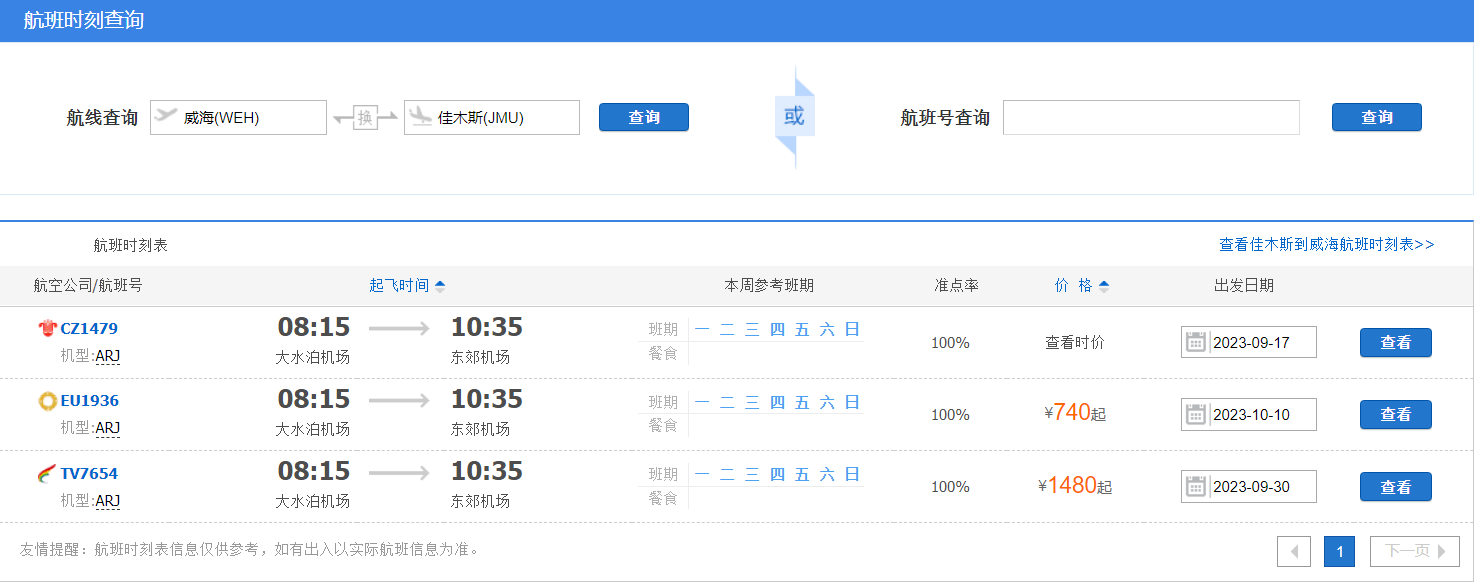Image resolution: width=1477 pixels, height=582 pixels.
Task: Click the 航班时刻查询 header title
Action: tap(84, 20)
